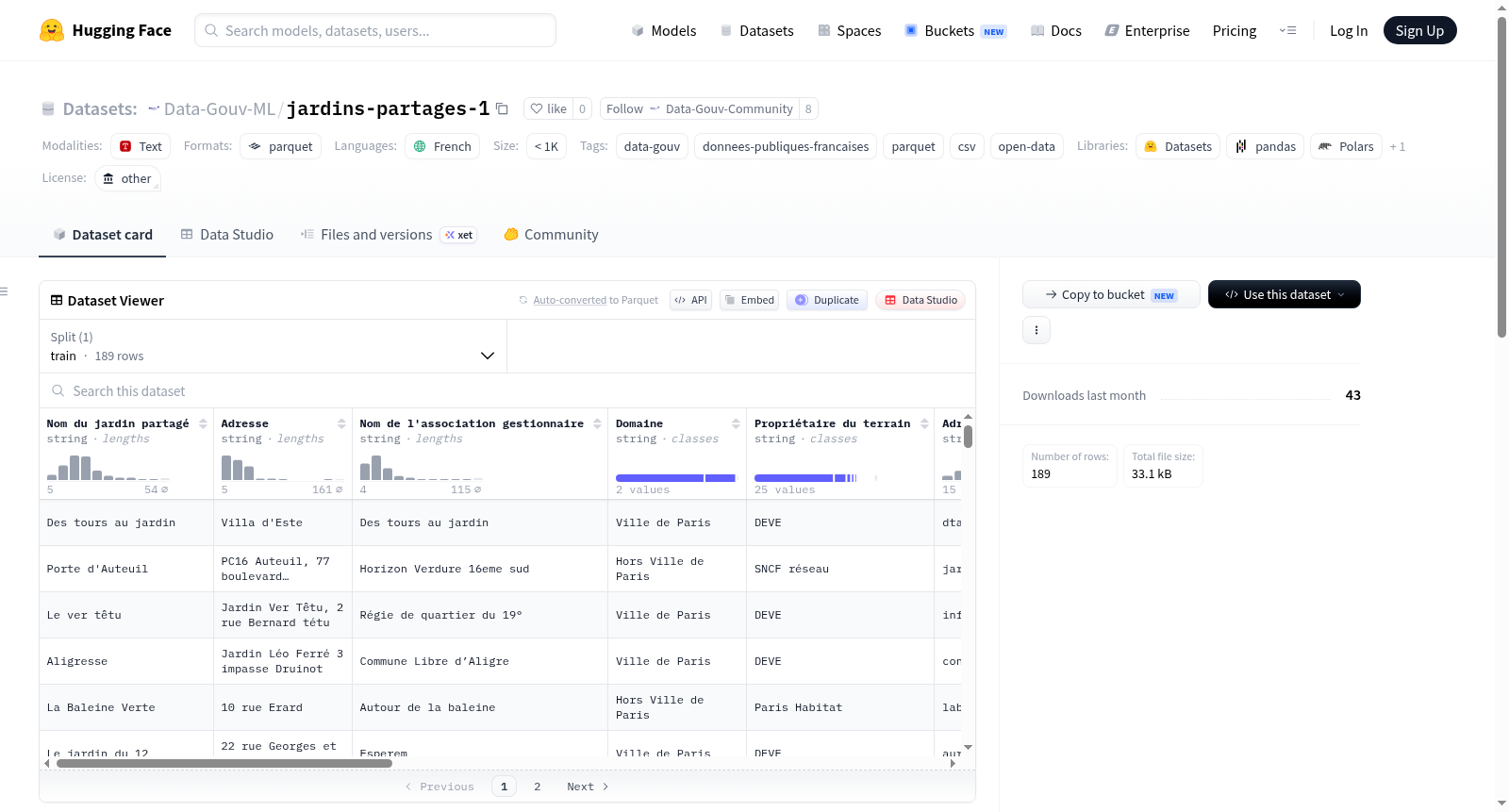This screenshot has width=1509, height=812.
Task: Select the pandas library tag
Action: (1266, 146)
